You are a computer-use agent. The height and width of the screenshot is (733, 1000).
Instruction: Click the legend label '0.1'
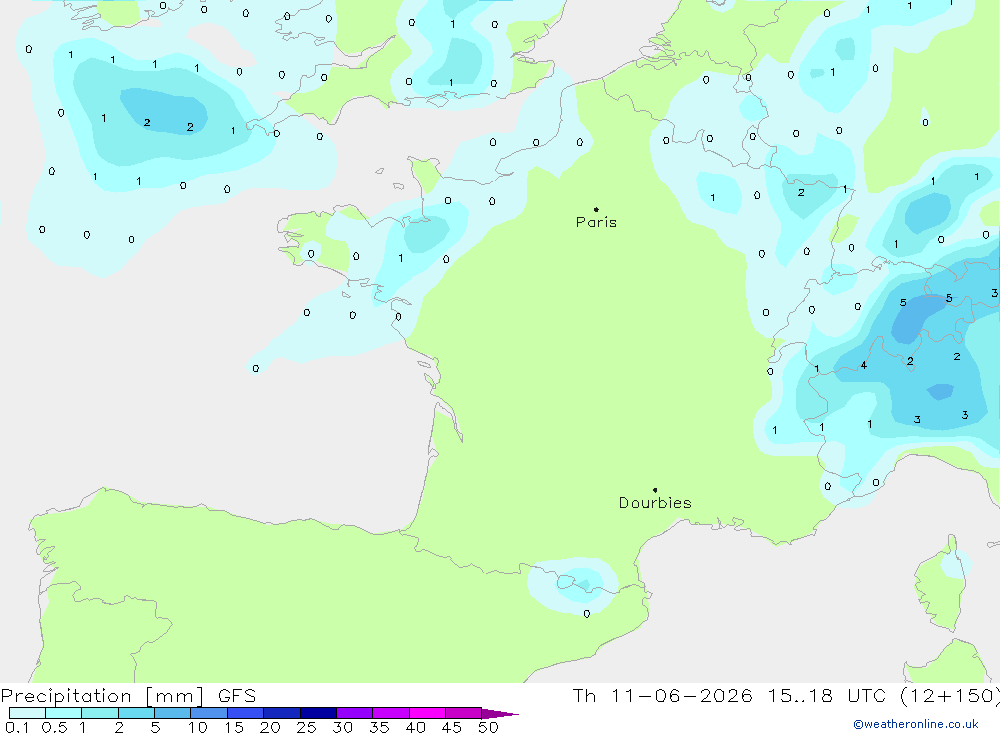pyautogui.click(x=17, y=727)
